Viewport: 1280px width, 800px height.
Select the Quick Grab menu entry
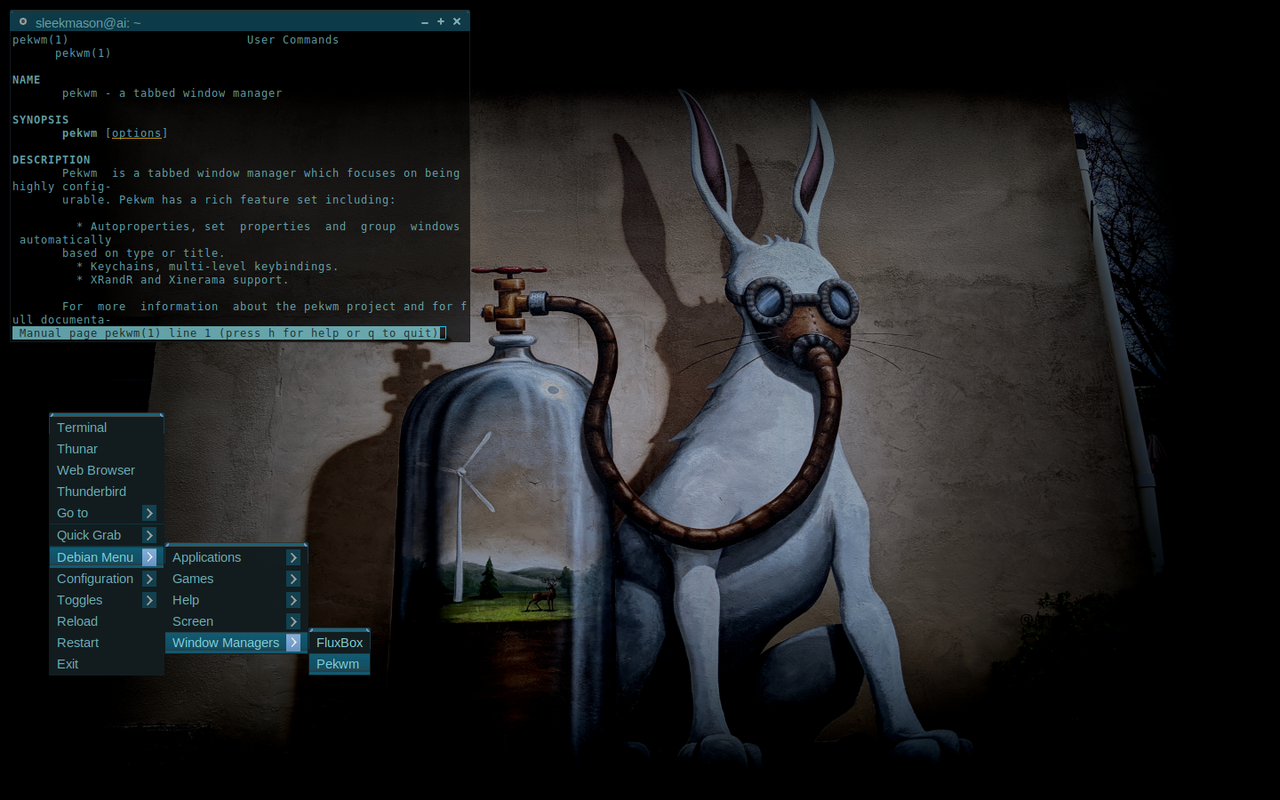106,535
